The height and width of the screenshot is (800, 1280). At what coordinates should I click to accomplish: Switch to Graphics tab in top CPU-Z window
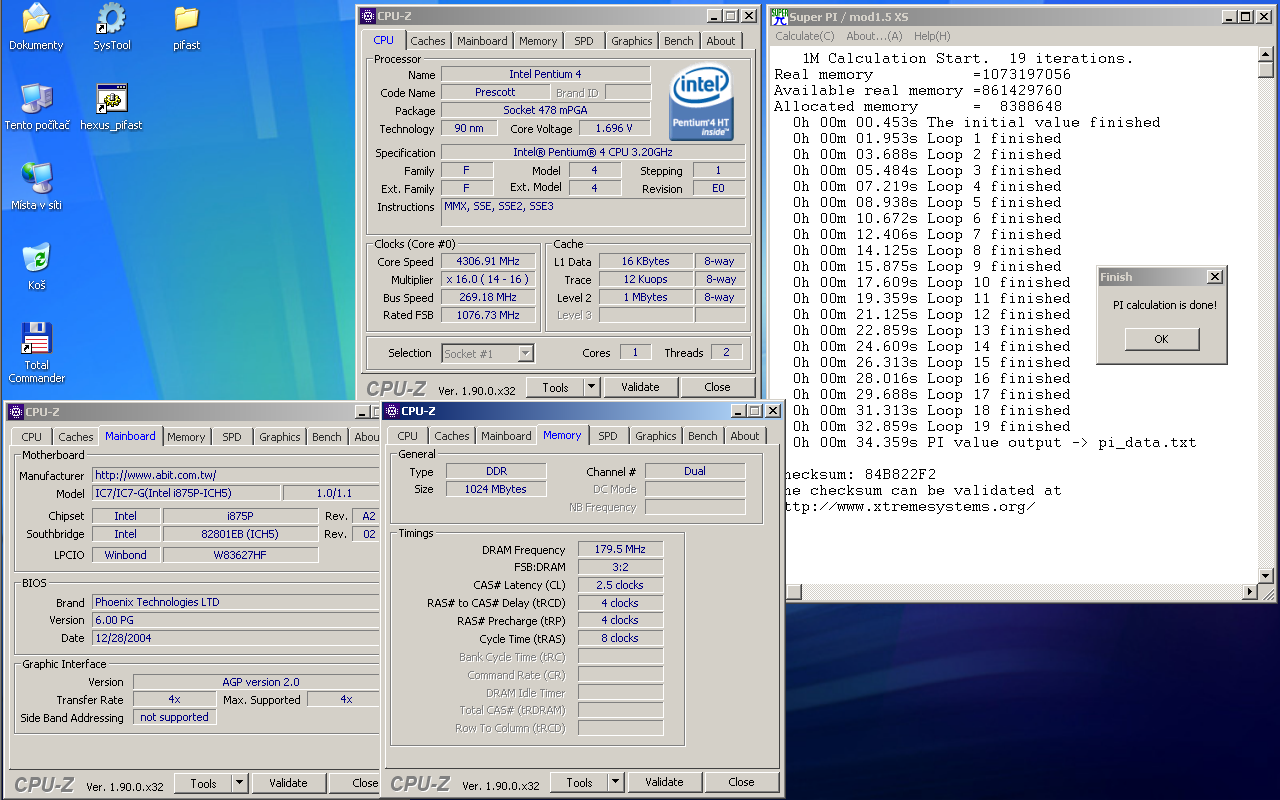click(631, 41)
